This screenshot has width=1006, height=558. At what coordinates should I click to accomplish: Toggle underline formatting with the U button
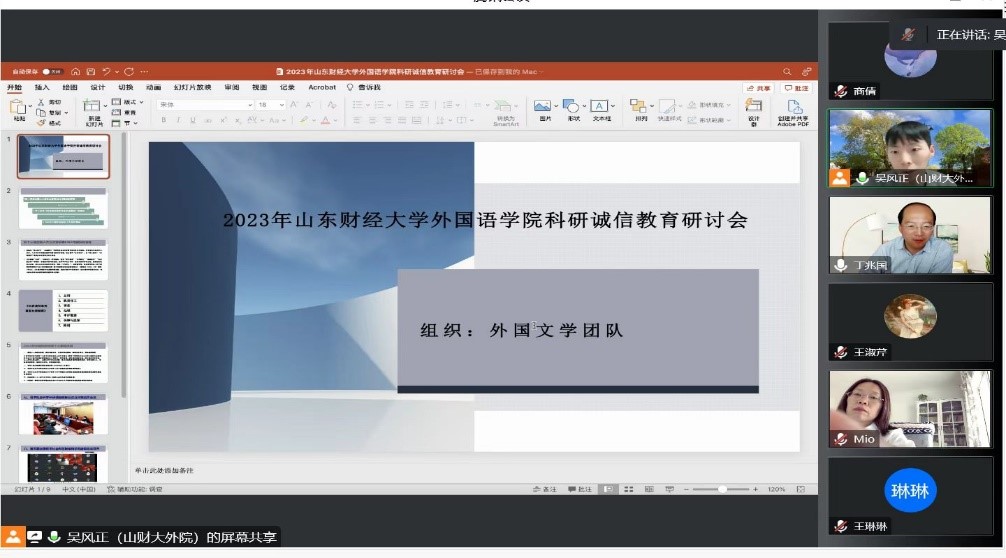(x=192, y=120)
